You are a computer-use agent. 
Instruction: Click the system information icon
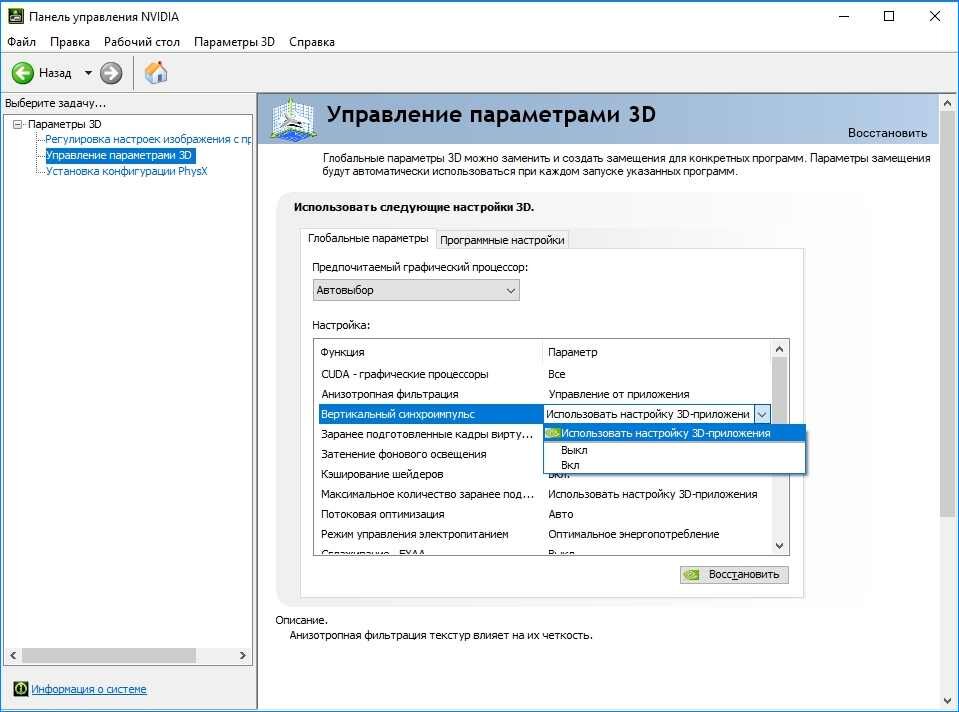click(x=21, y=689)
